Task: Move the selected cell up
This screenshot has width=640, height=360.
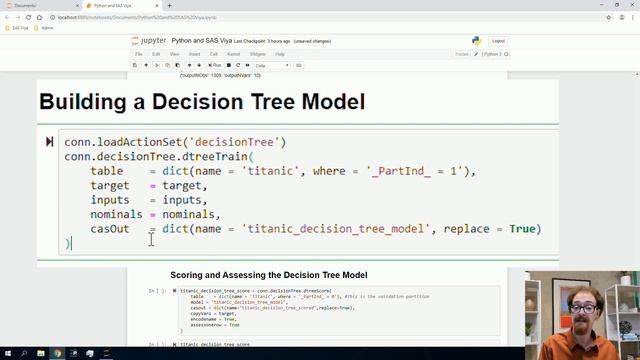Action: click(x=189, y=65)
